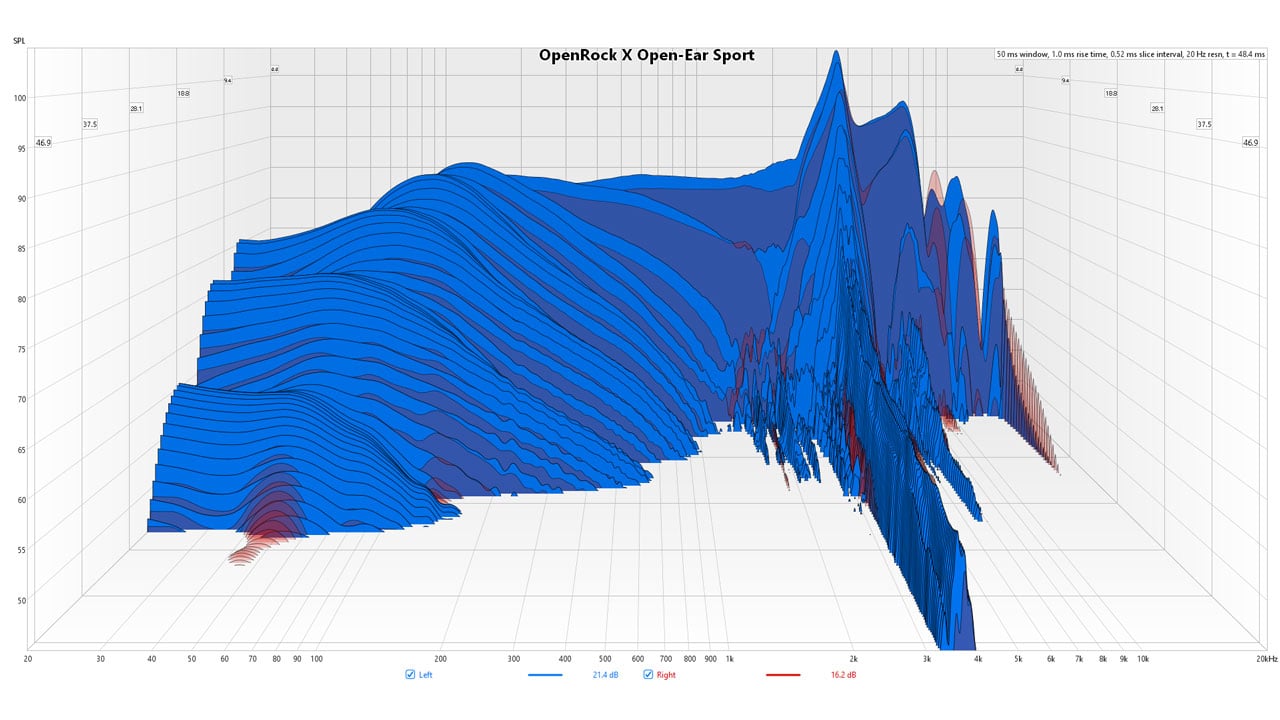This screenshot has width=1280, height=720.
Task: Select the Right legend label
Action: click(665, 675)
